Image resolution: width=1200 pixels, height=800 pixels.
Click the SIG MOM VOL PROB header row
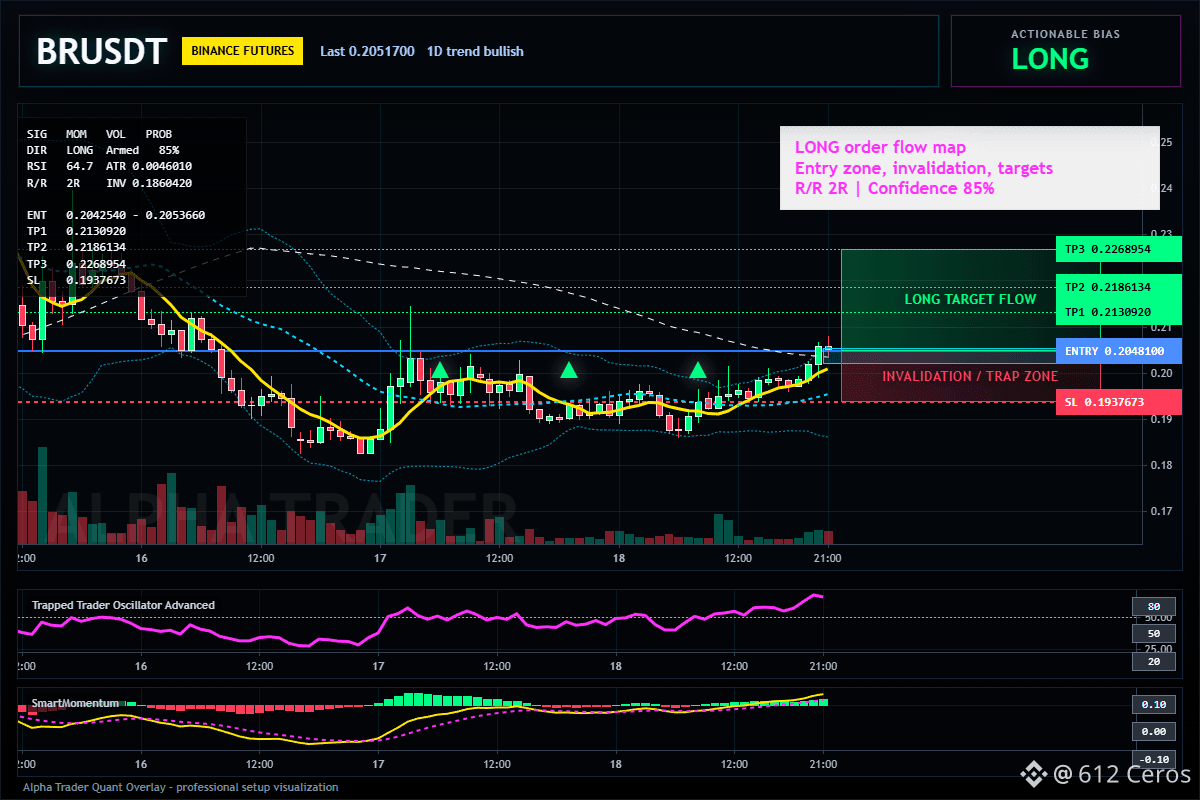point(99,133)
